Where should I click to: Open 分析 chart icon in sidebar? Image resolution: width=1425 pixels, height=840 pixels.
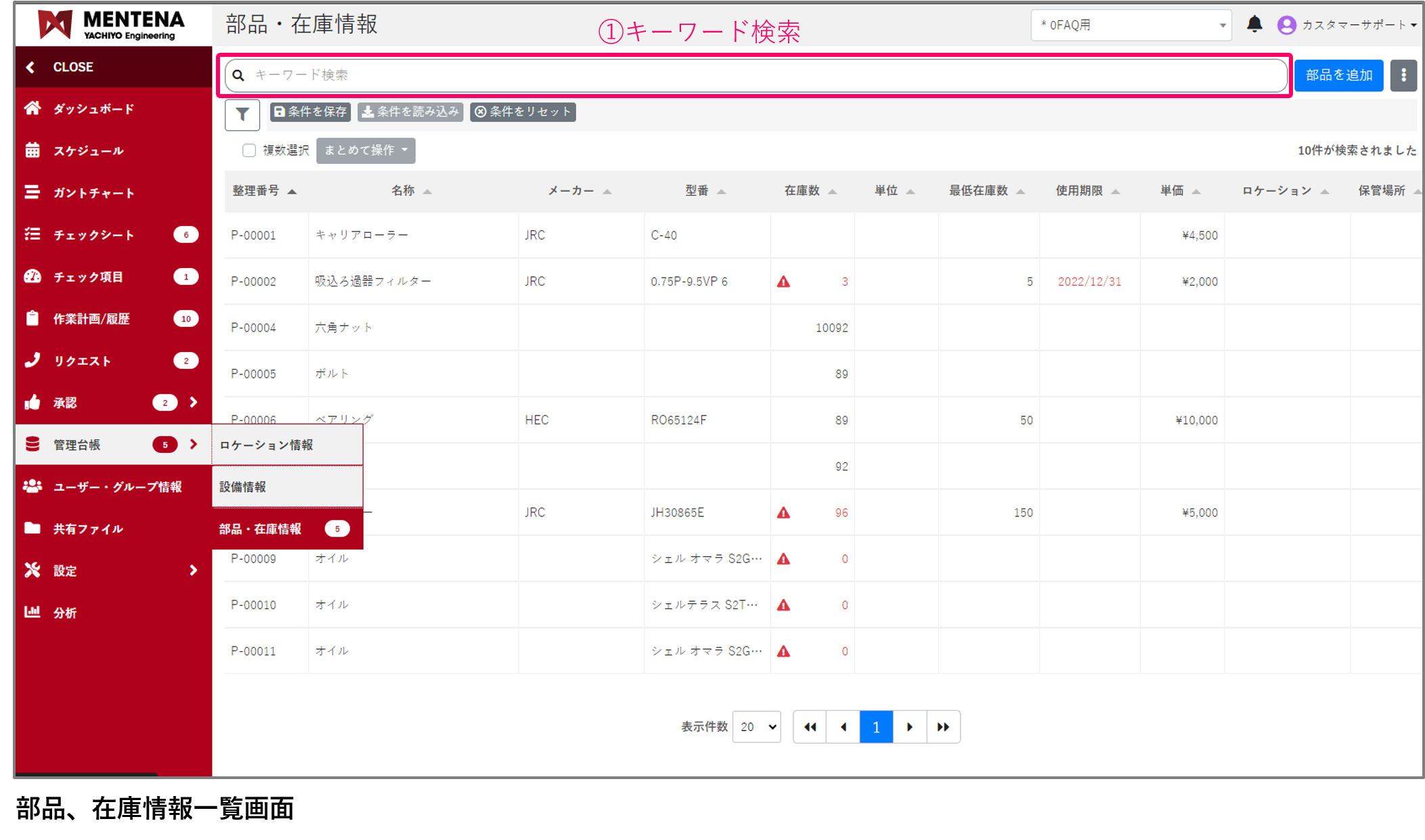(x=32, y=612)
